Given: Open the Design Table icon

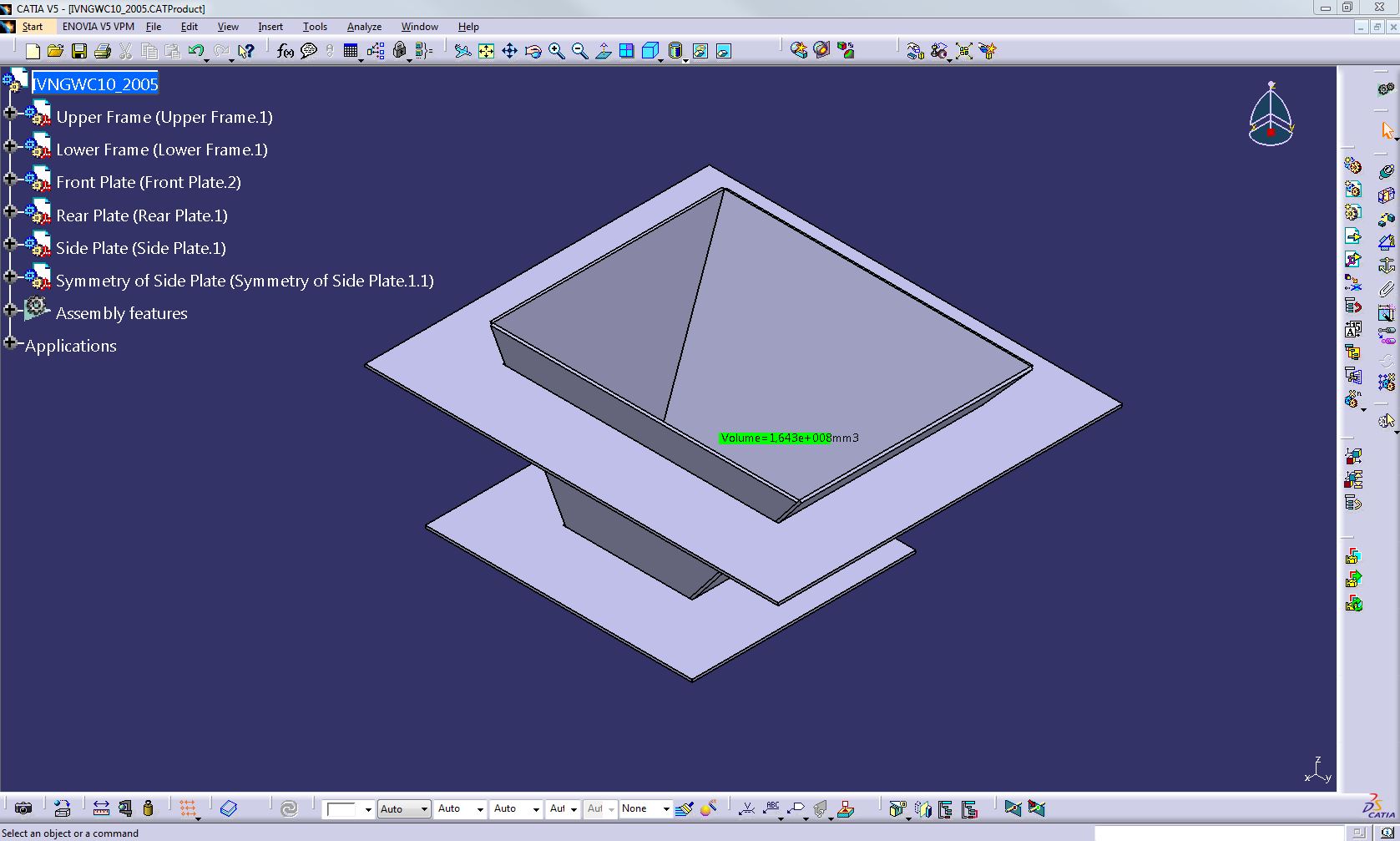Looking at the screenshot, I should click(351, 52).
